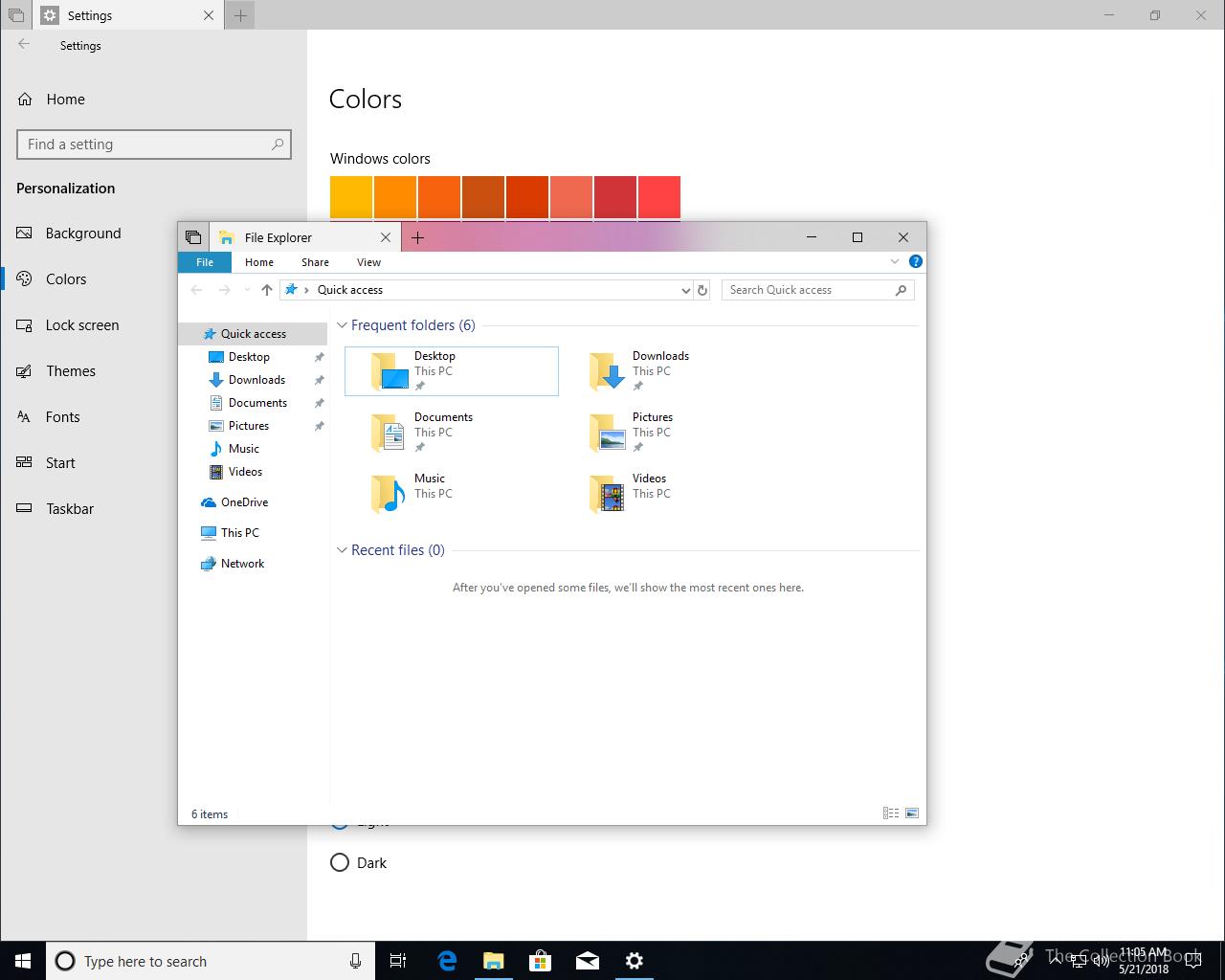This screenshot has height=980, width=1225.
Task: Open the View ribbon tab
Action: (x=368, y=262)
